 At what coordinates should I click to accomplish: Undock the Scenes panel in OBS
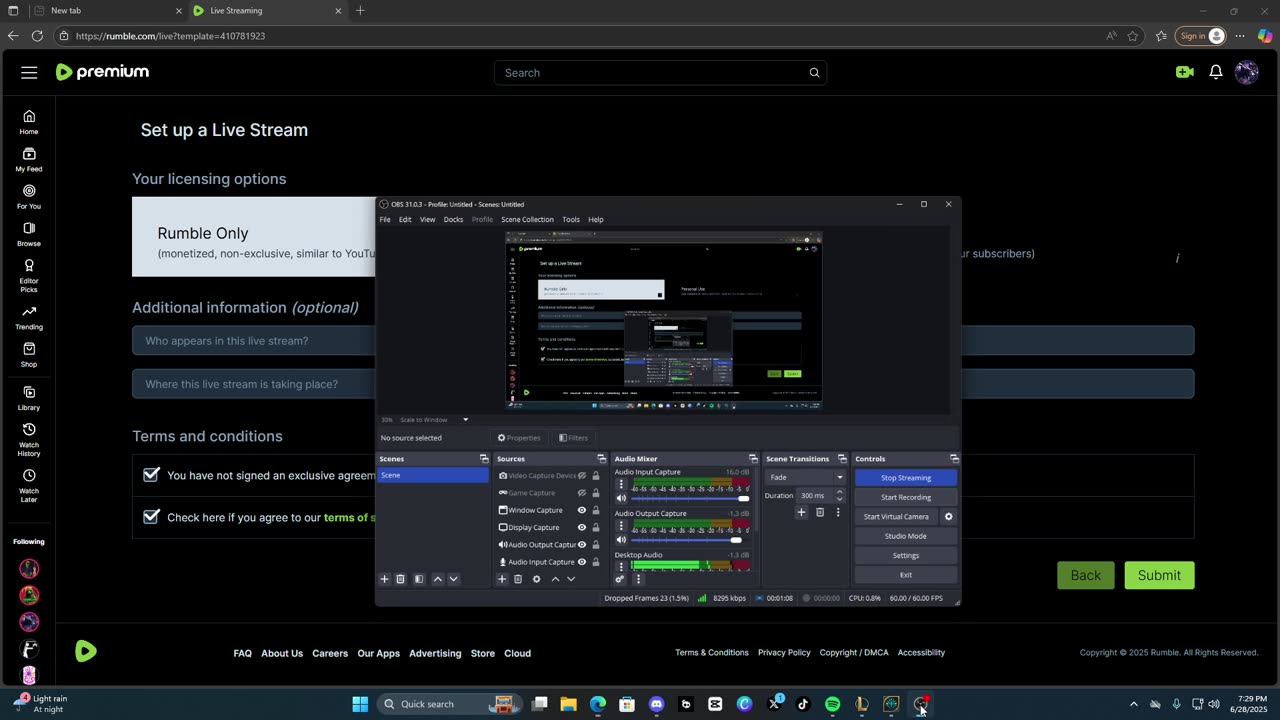484,459
